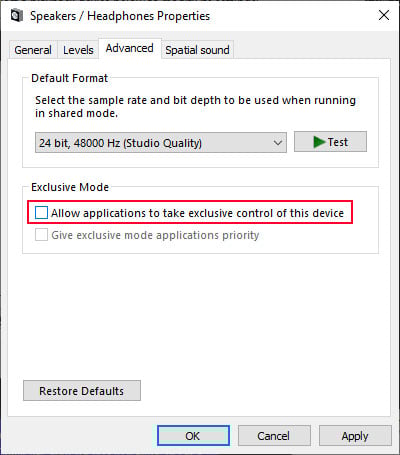Click the speaker icon in title bar
Viewport: 400px width, 455px height.
(x=17, y=16)
